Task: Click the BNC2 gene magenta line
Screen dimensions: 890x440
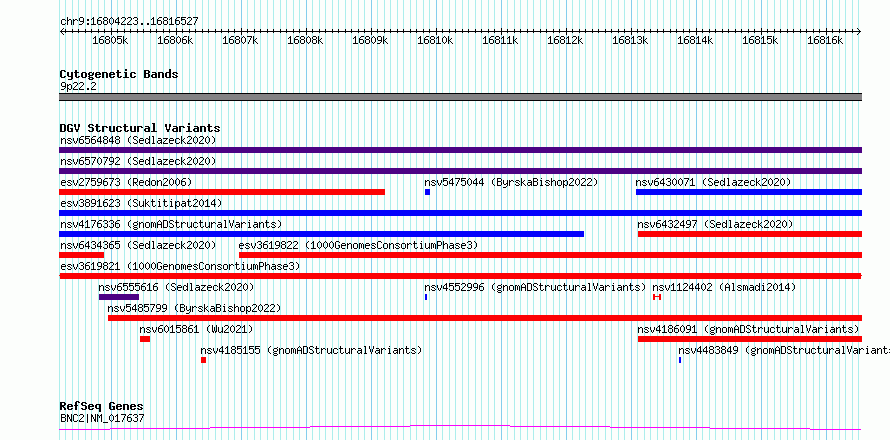Action: click(x=460, y=427)
